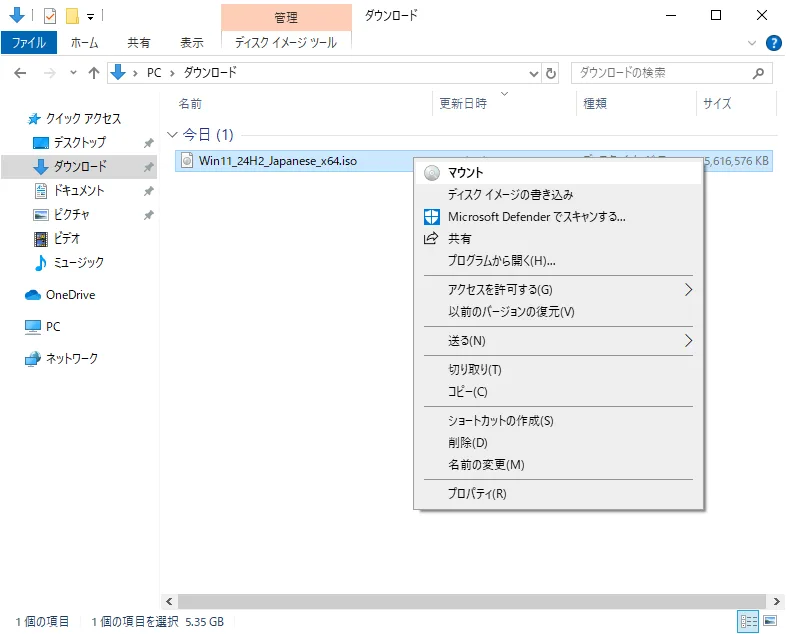
Task: Switch to large thumbnails view icon
Action: tap(770, 621)
